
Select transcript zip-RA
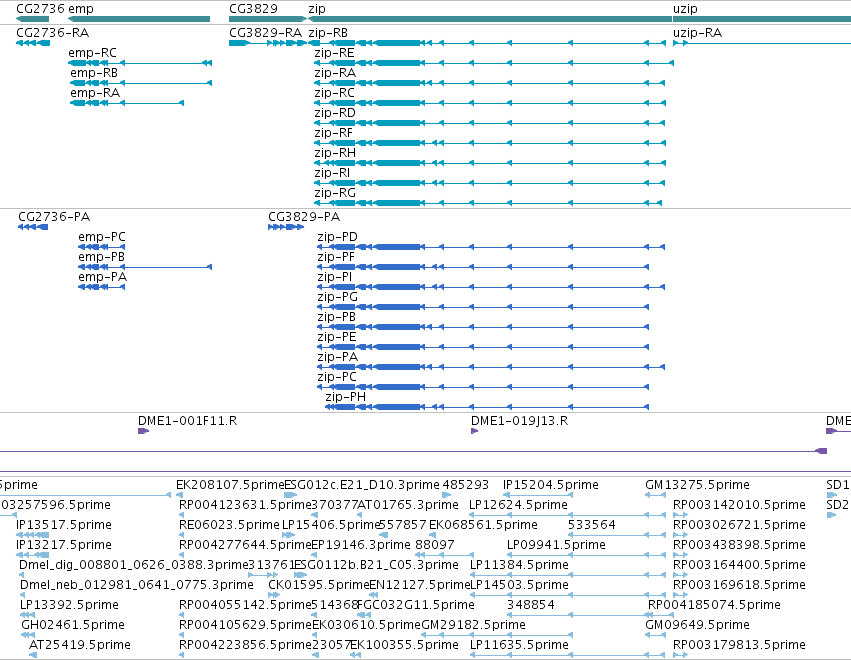tap(335, 73)
